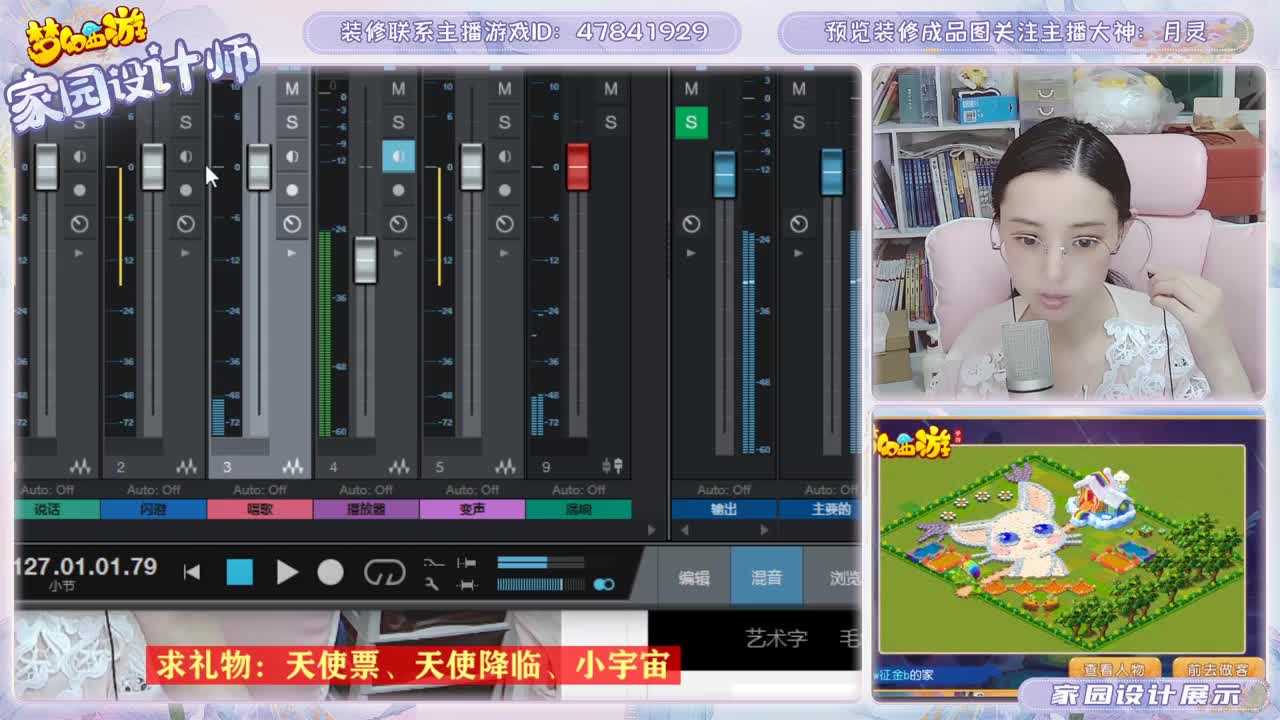Open waveform icon under channel 5
The image size is (1280, 720).
point(505,467)
